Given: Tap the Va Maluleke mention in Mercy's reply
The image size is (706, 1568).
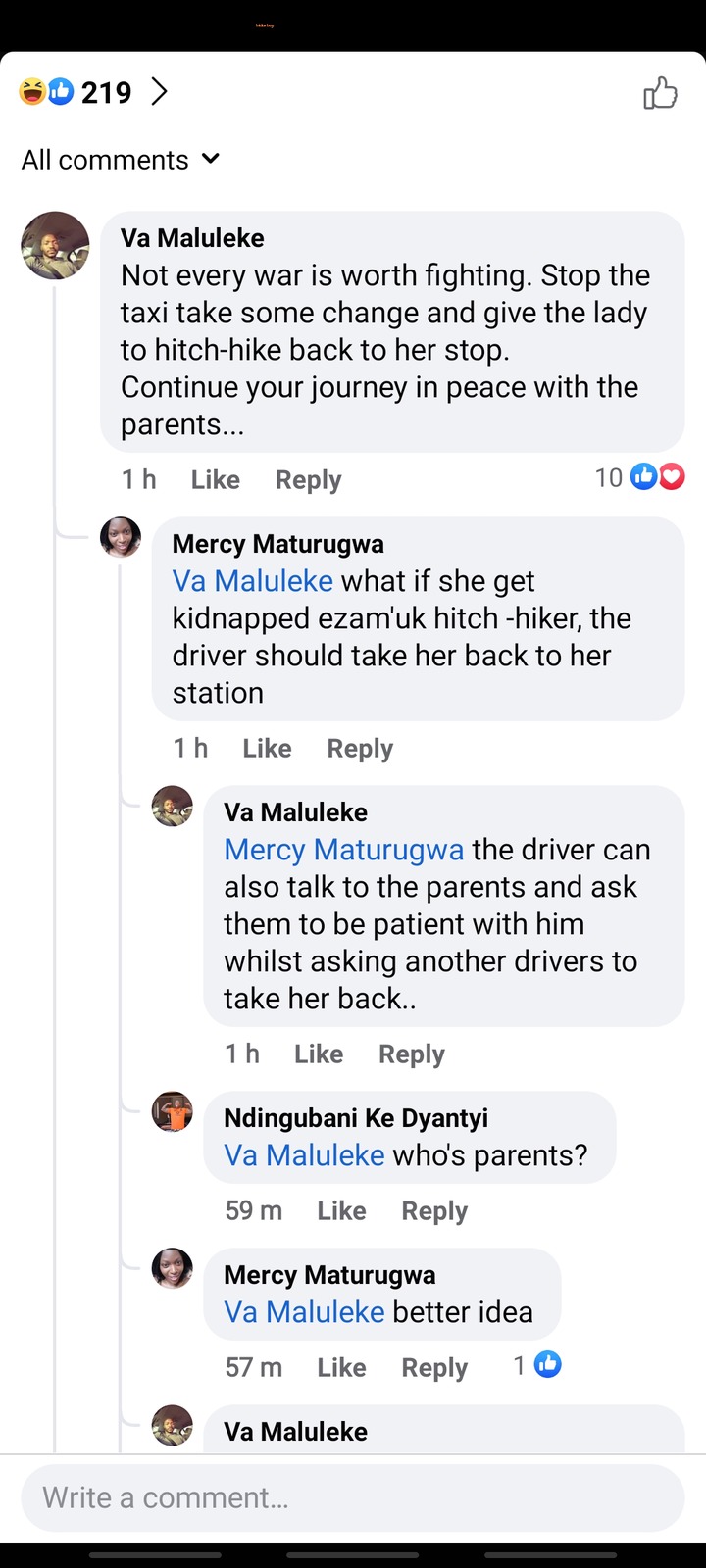Looking at the screenshot, I should 253,581.
